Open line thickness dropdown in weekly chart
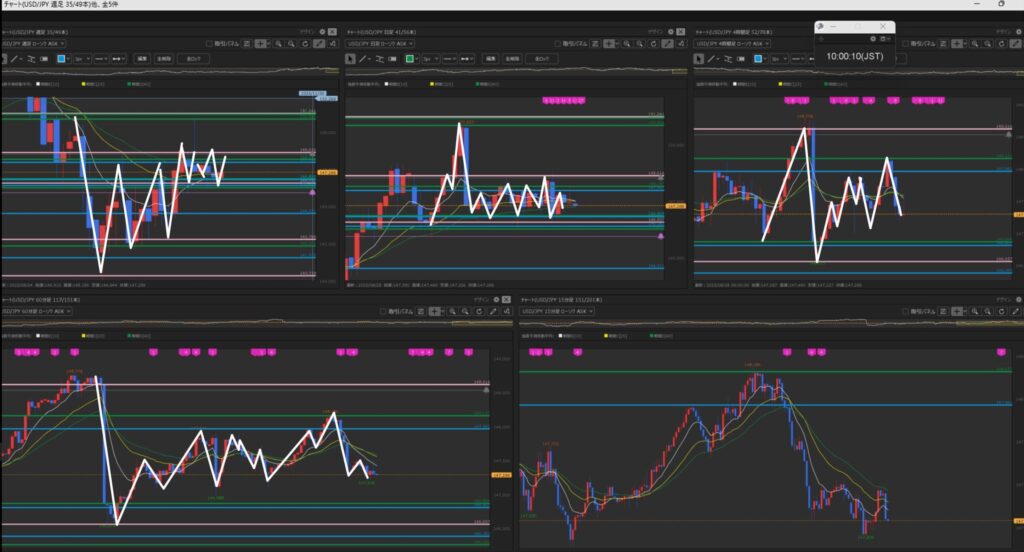 click(82, 59)
